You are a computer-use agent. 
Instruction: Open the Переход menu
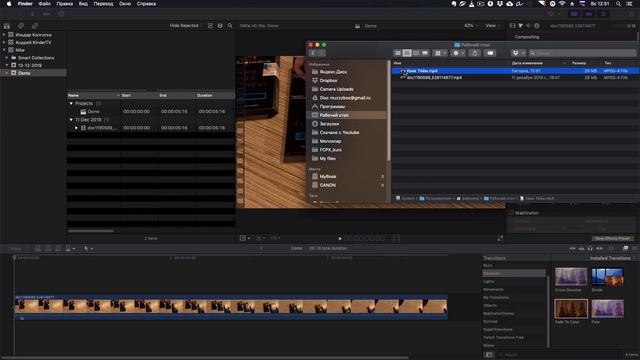103,4
